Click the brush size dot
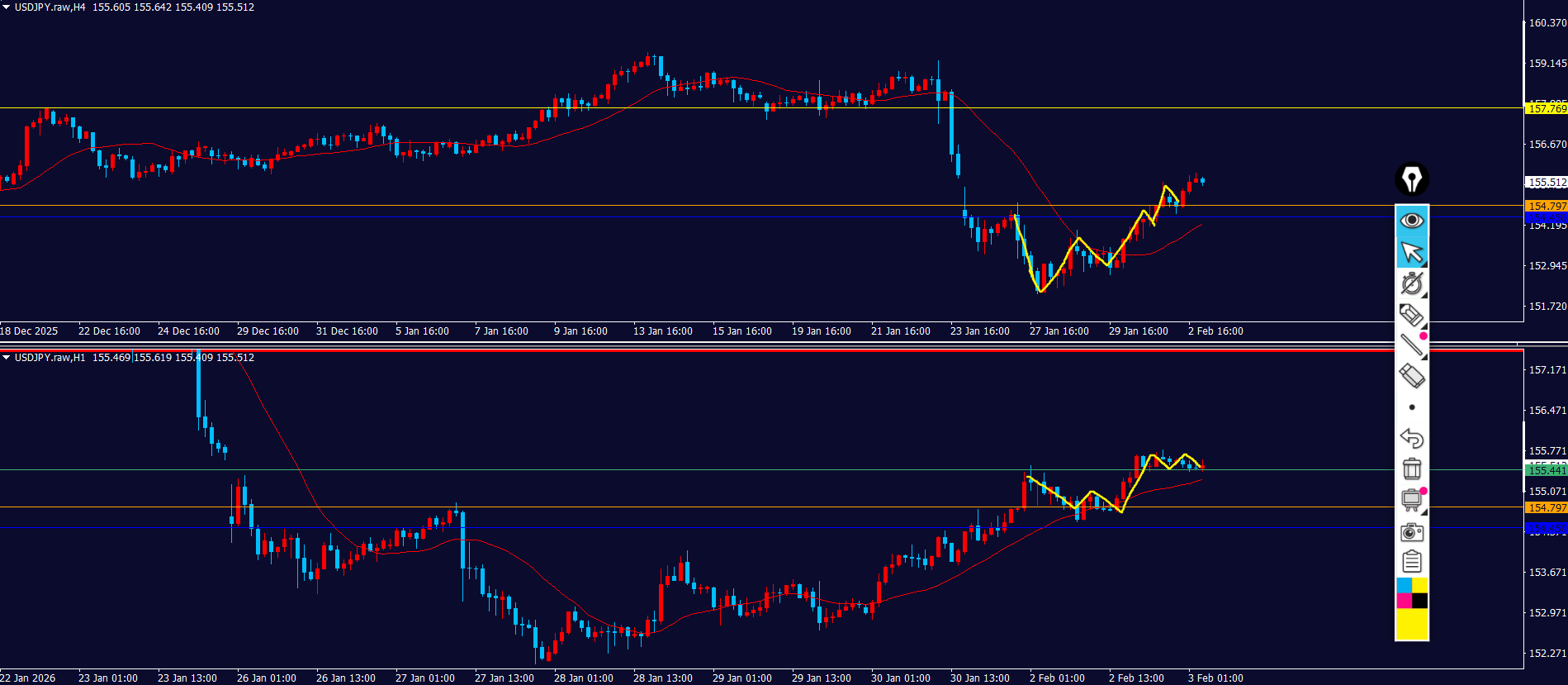1568x685 pixels. click(x=1411, y=407)
